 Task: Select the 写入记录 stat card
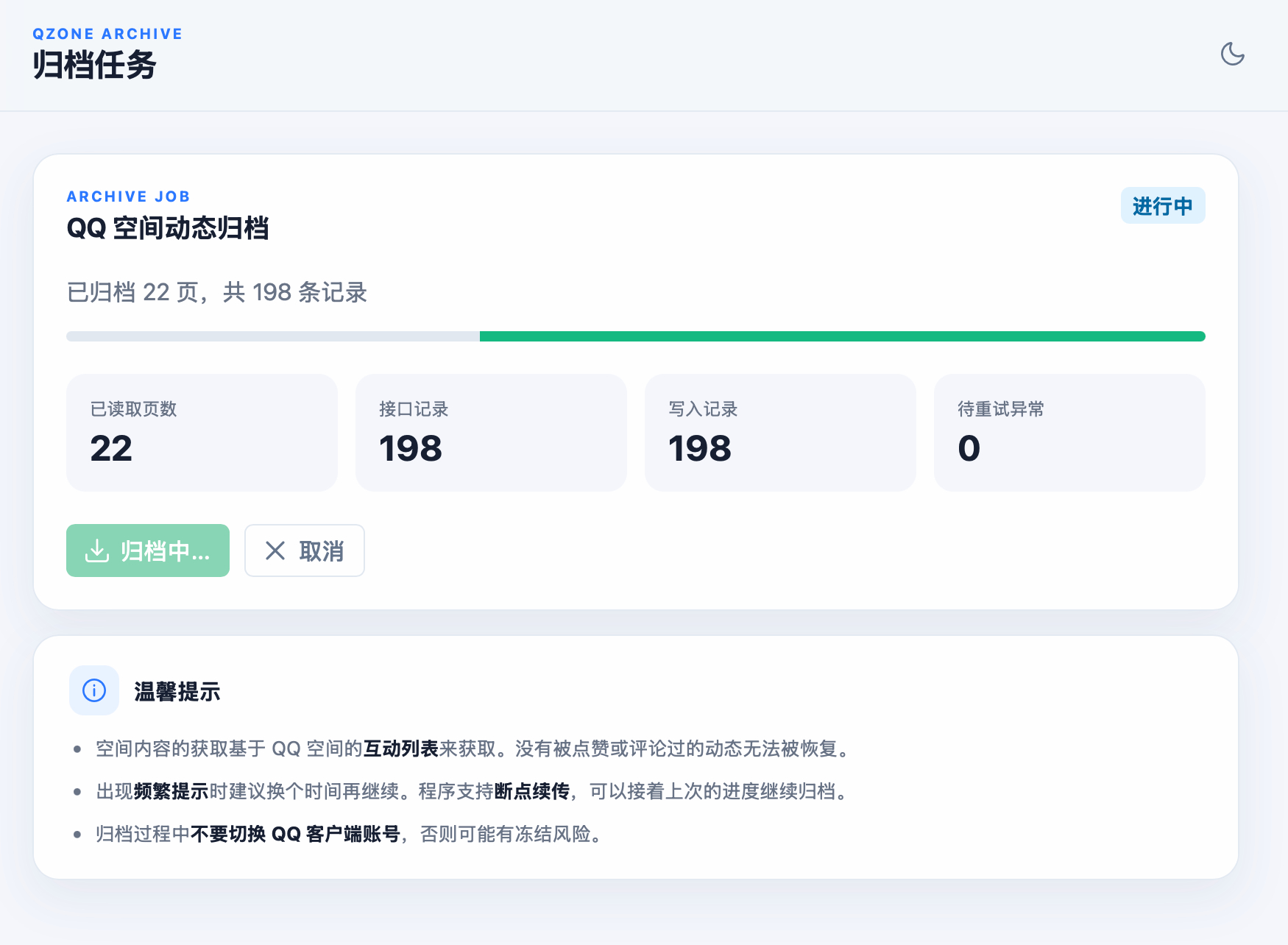point(780,433)
